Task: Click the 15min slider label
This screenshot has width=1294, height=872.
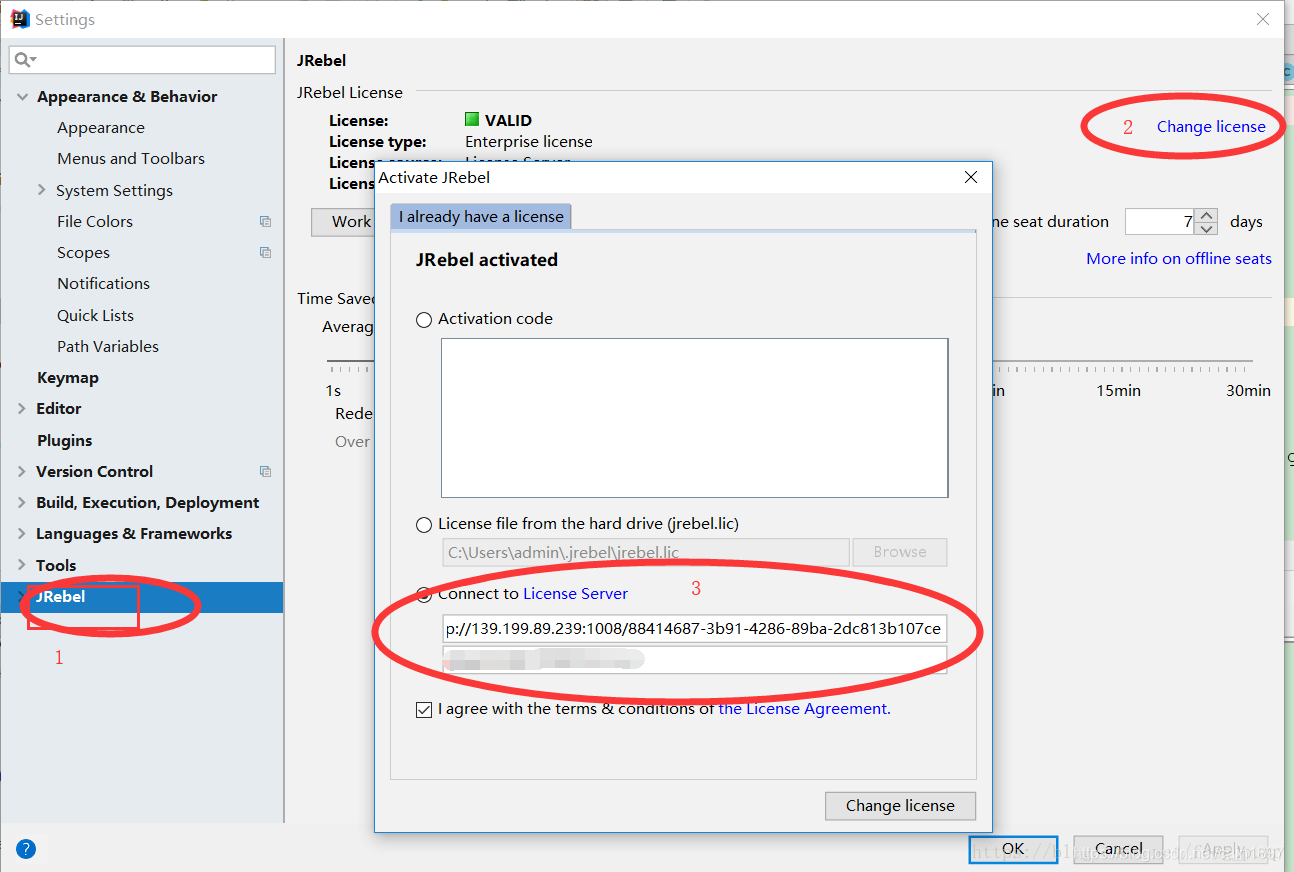Action: click(1118, 391)
